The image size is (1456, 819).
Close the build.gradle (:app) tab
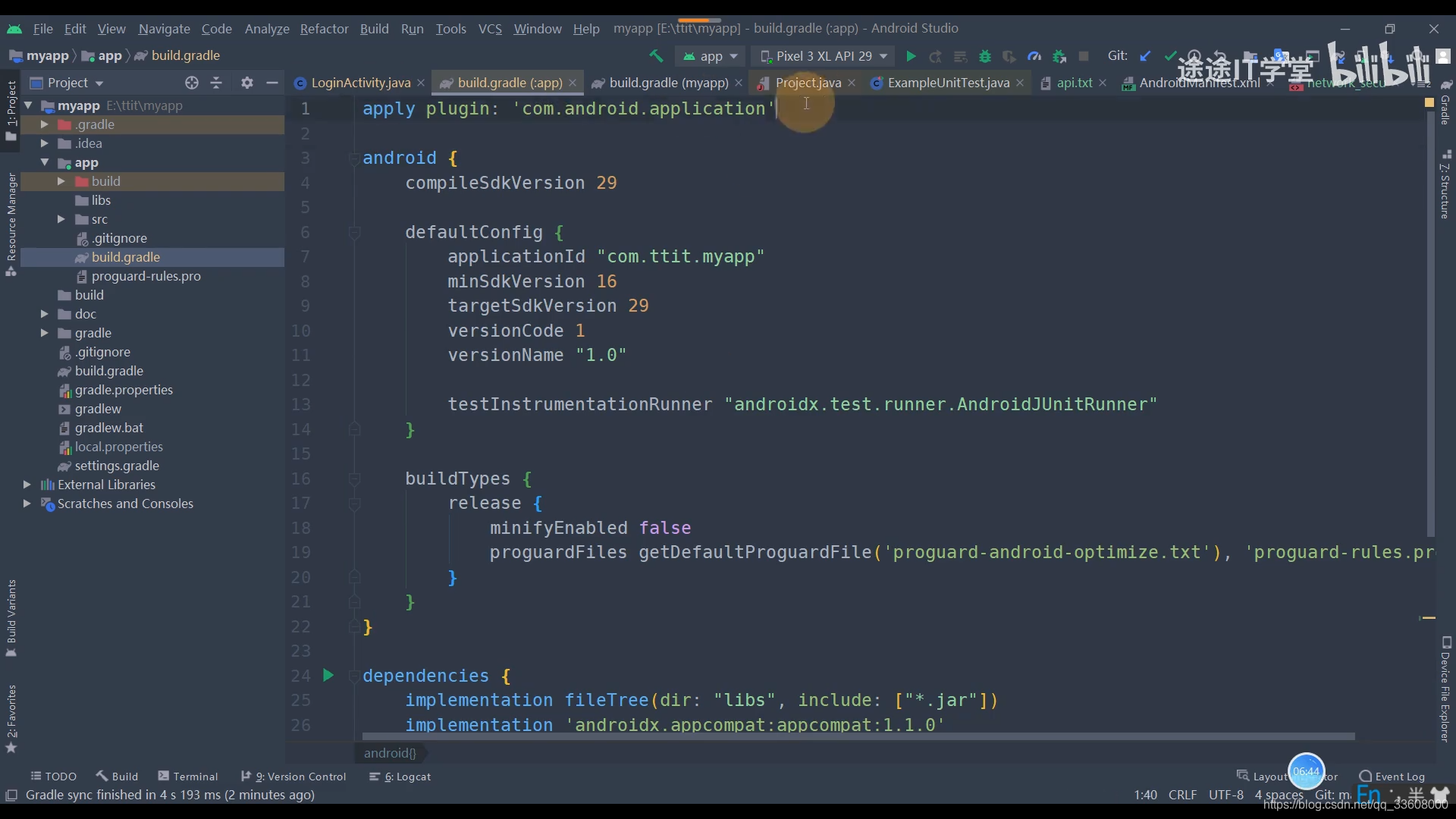[573, 83]
